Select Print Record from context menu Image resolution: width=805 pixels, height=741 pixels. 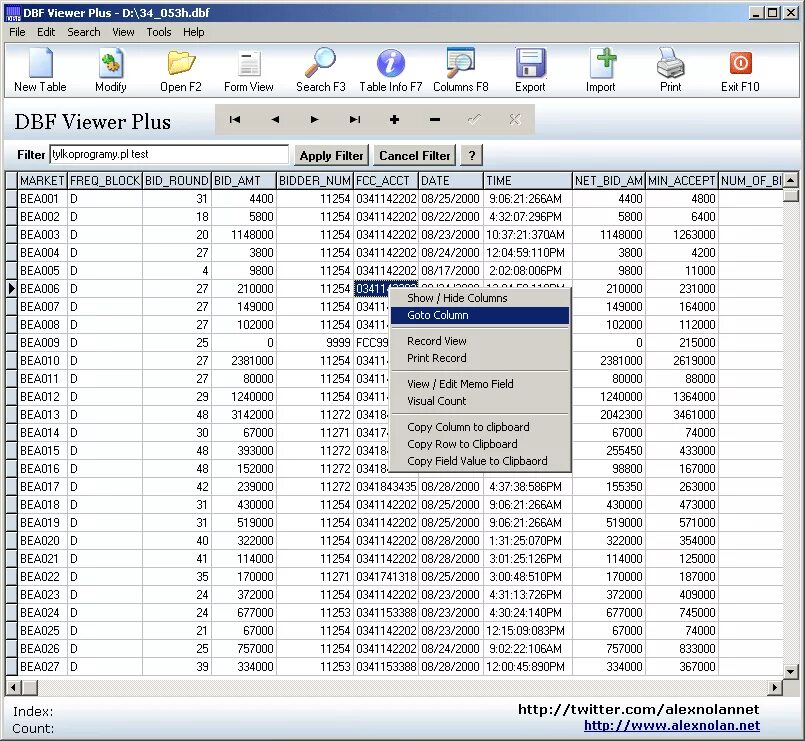[480, 358]
